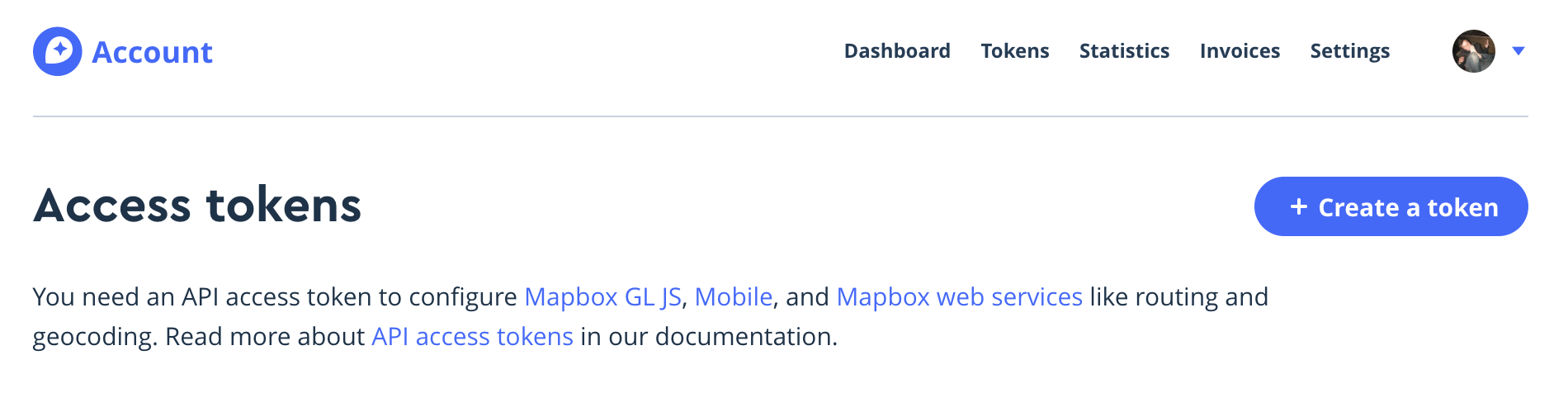Follow the Mobile link
Viewport: 1568px width, 393px height.
click(734, 296)
